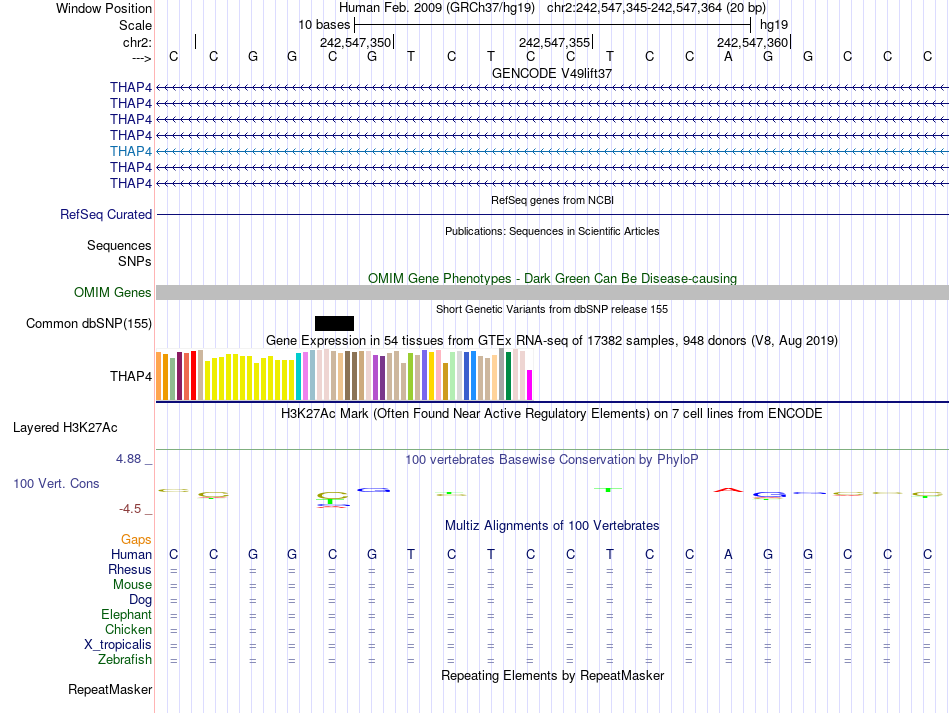
Task: Open the GENCODE V49lift37 track title
Action: [x=552, y=73]
